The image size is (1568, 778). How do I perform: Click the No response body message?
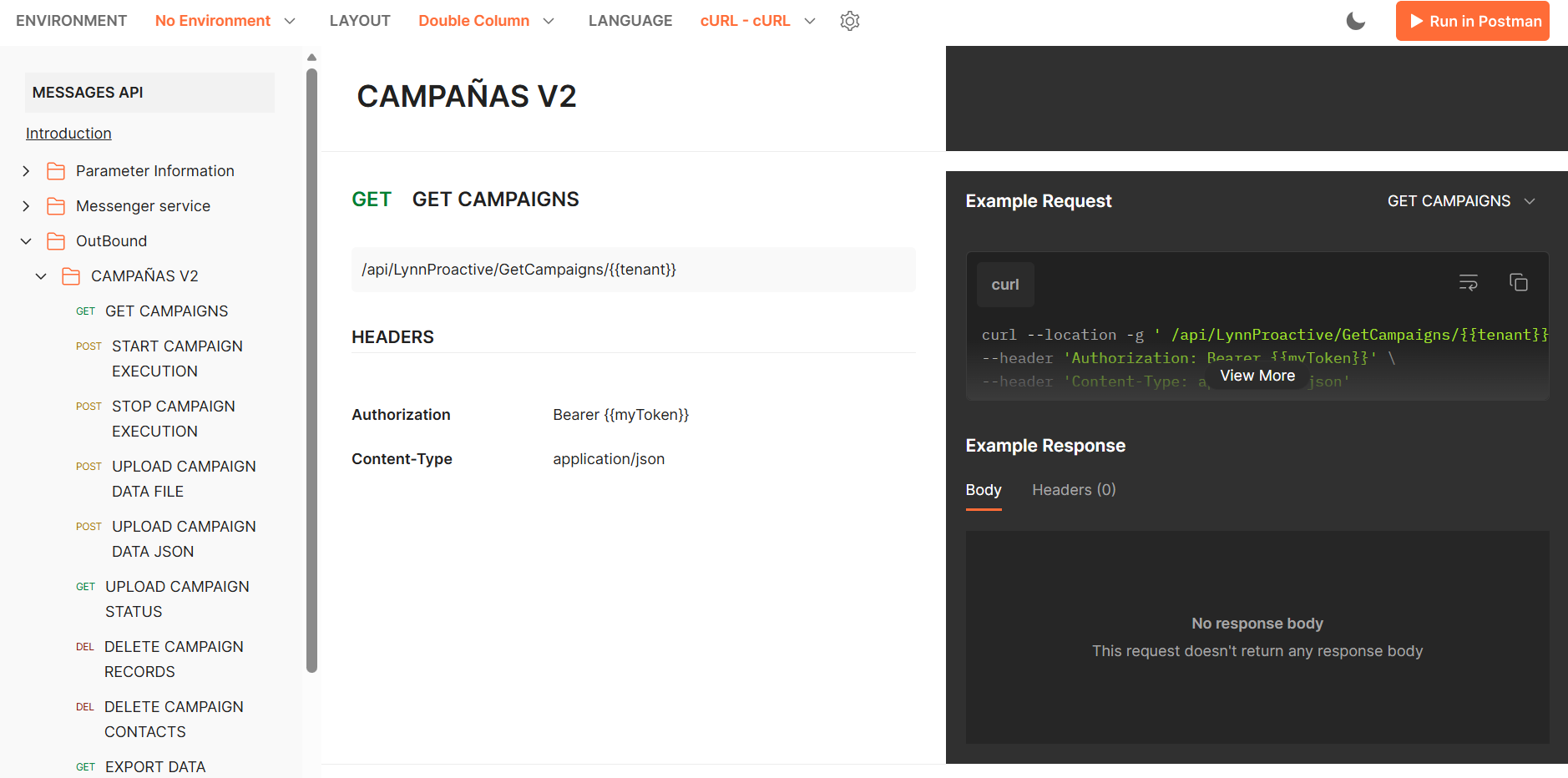click(1257, 624)
